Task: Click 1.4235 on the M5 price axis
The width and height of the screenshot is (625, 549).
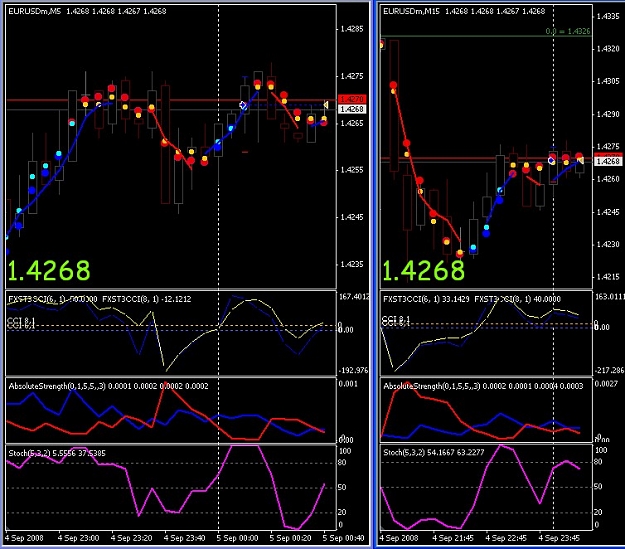Action: point(352,264)
